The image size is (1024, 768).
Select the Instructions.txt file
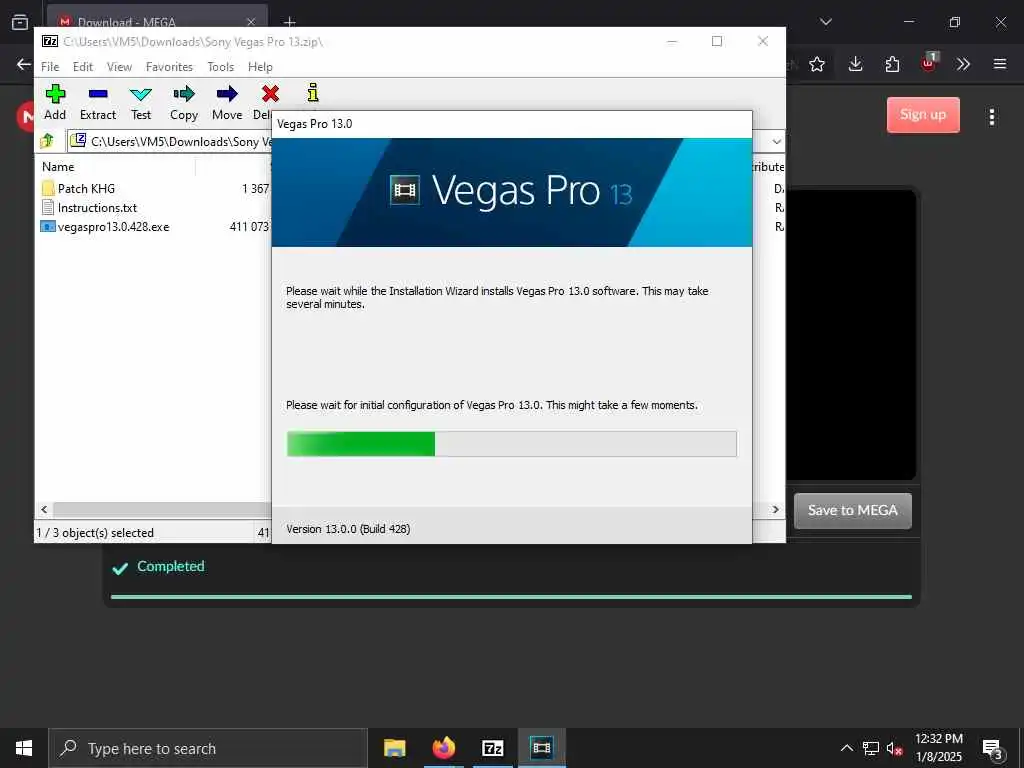click(x=97, y=208)
